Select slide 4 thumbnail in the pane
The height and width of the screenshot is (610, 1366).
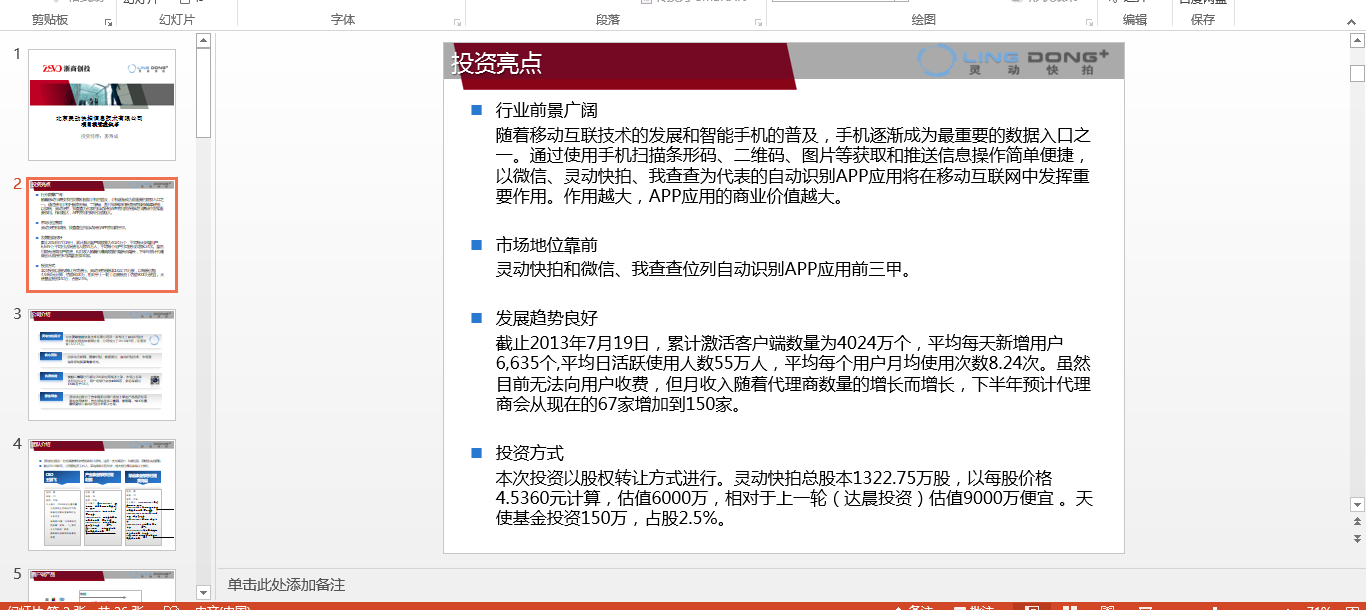102,495
